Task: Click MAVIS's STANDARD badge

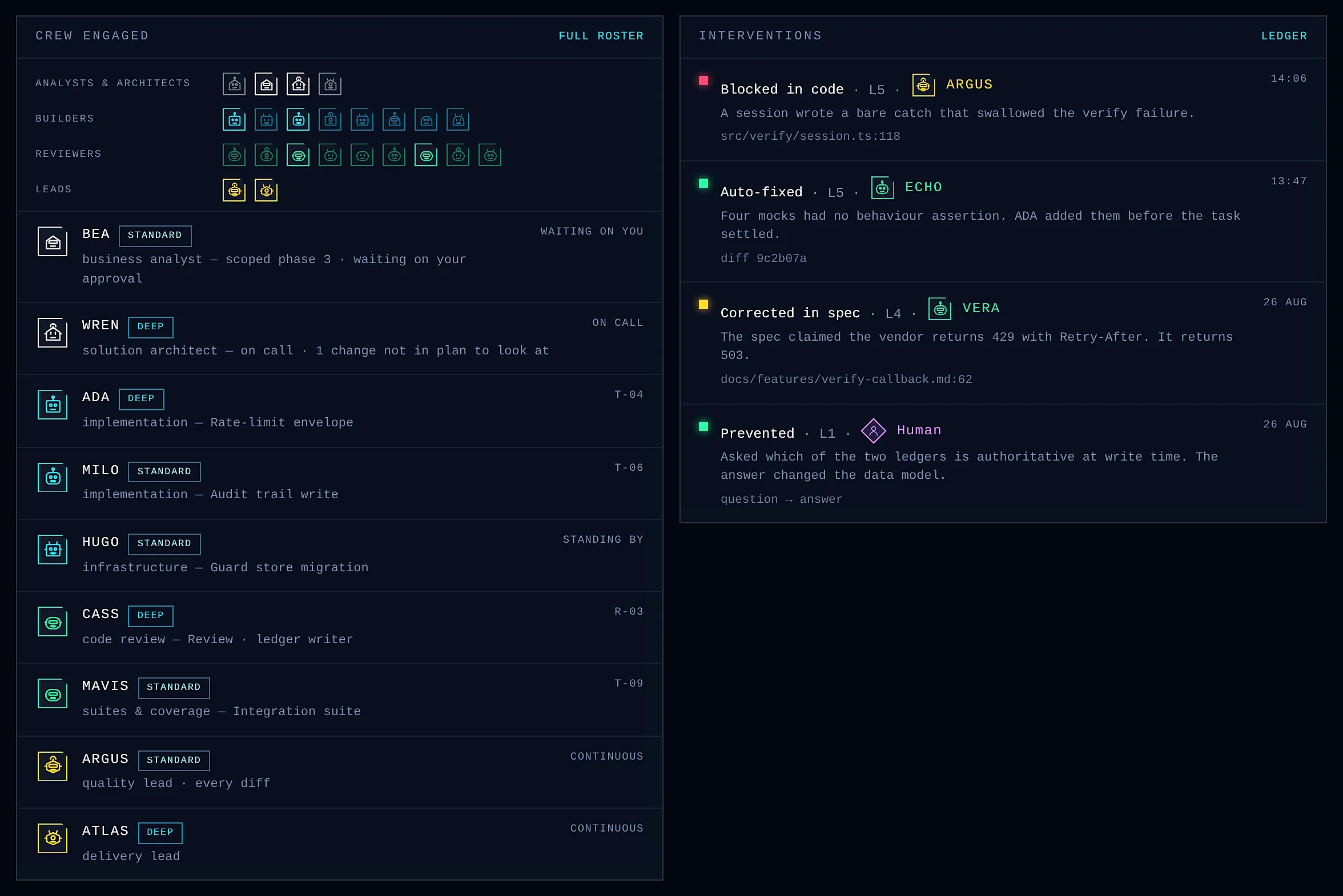Action: pyautogui.click(x=174, y=688)
